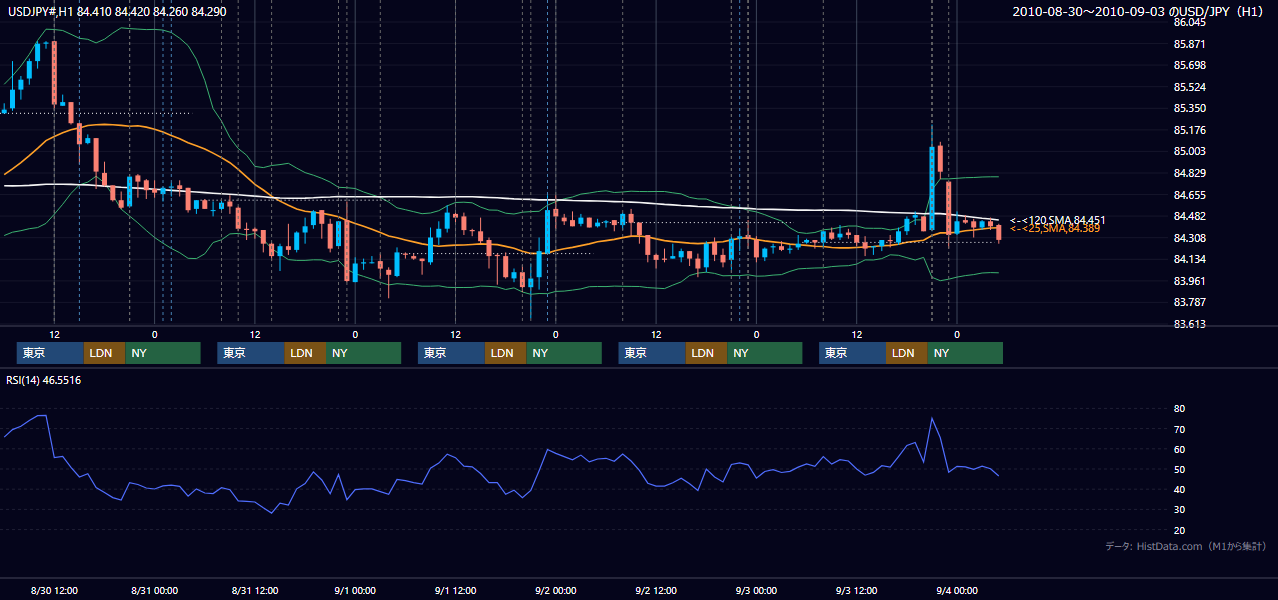This screenshot has width=1278, height=600.
Task: Click RSI scale value 50
Action: coord(1179,469)
